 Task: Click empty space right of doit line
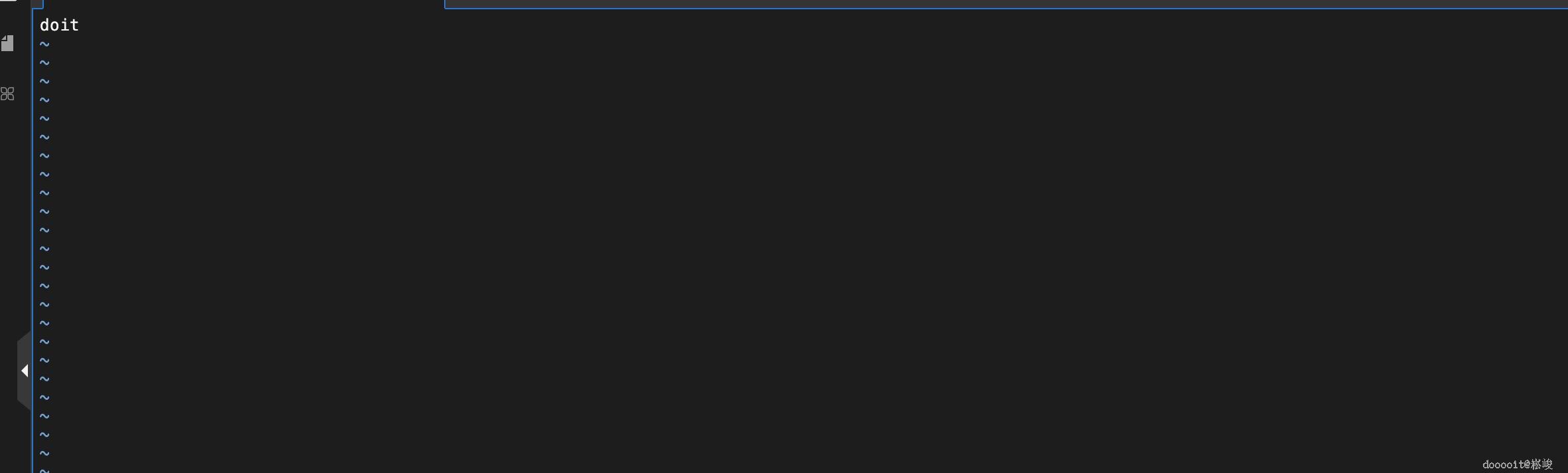tap(797, 25)
